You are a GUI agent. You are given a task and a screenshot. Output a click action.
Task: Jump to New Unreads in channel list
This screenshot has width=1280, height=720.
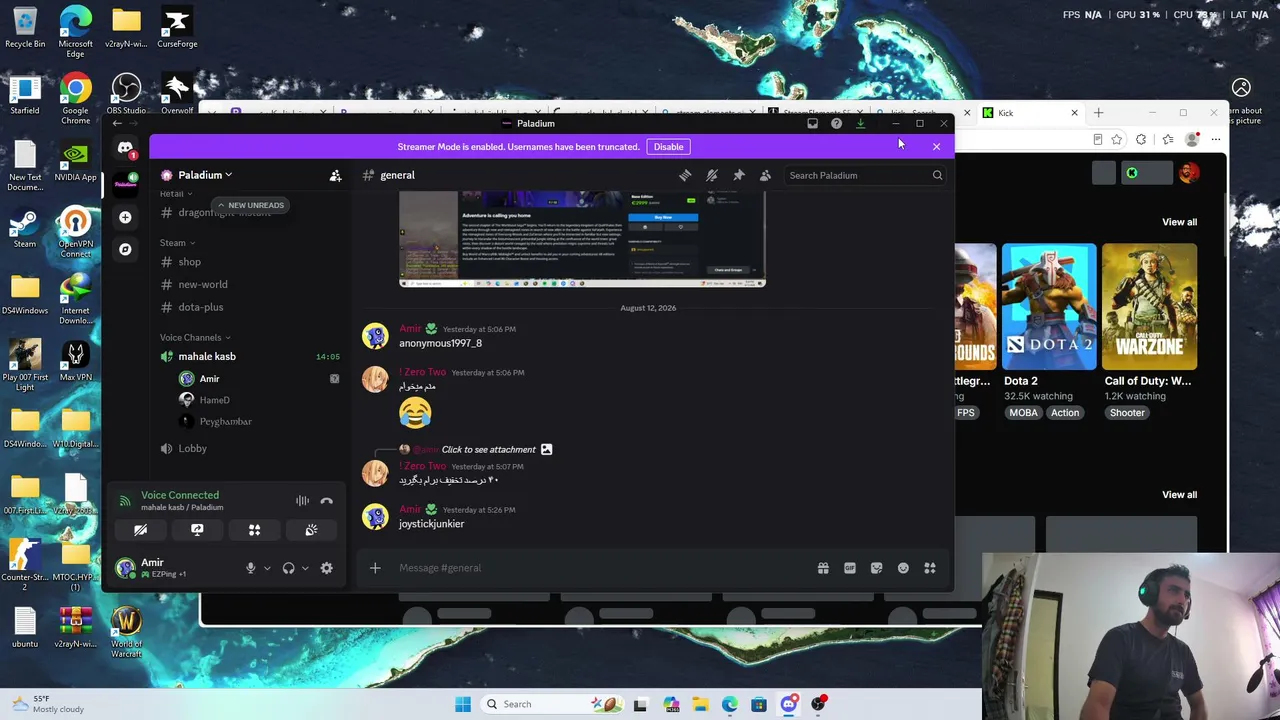[251, 205]
